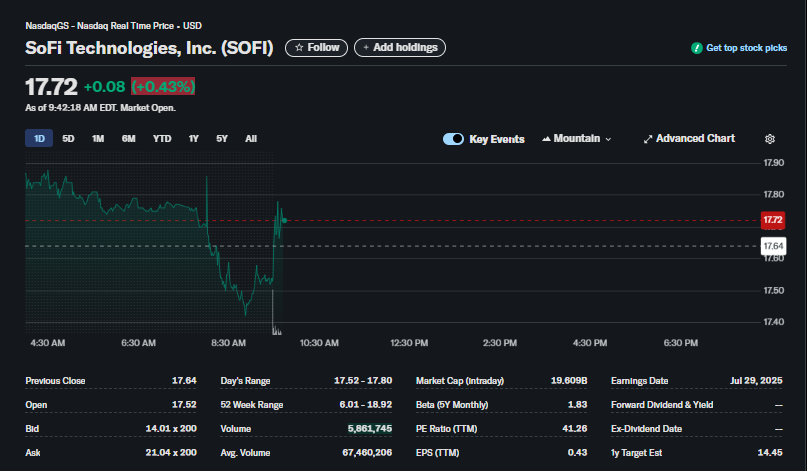Click the Forward Dividend & Yield label
Image resolution: width=807 pixels, height=471 pixels.
point(662,405)
